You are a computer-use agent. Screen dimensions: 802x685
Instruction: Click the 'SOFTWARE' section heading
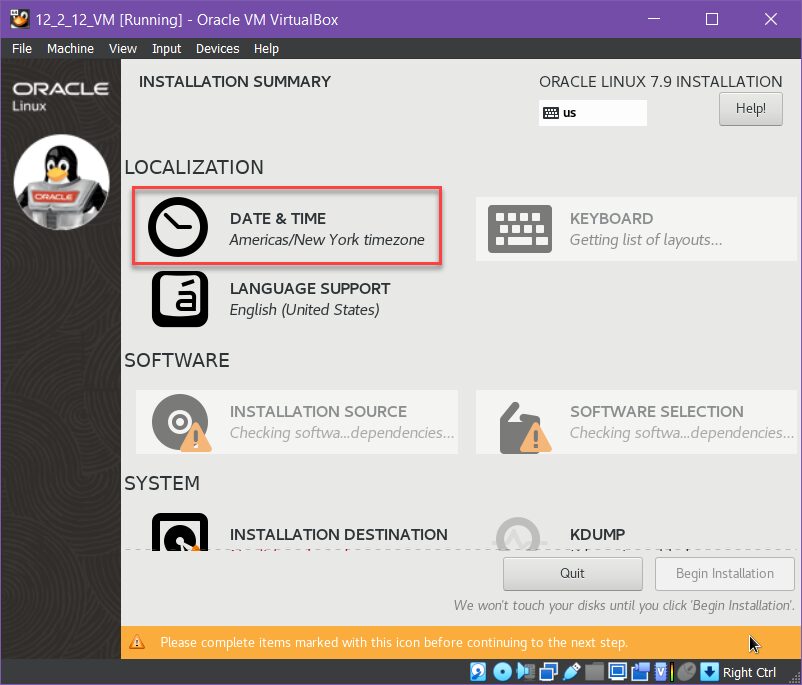(177, 360)
